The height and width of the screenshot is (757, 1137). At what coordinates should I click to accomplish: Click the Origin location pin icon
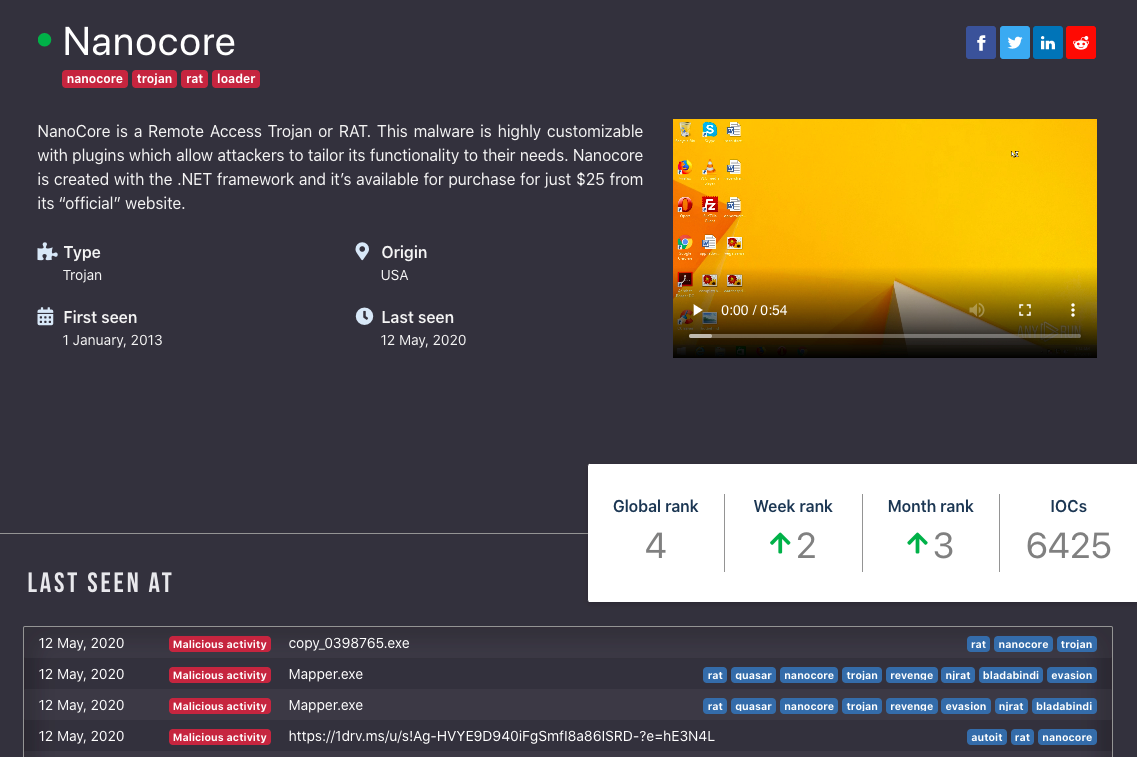[363, 252]
